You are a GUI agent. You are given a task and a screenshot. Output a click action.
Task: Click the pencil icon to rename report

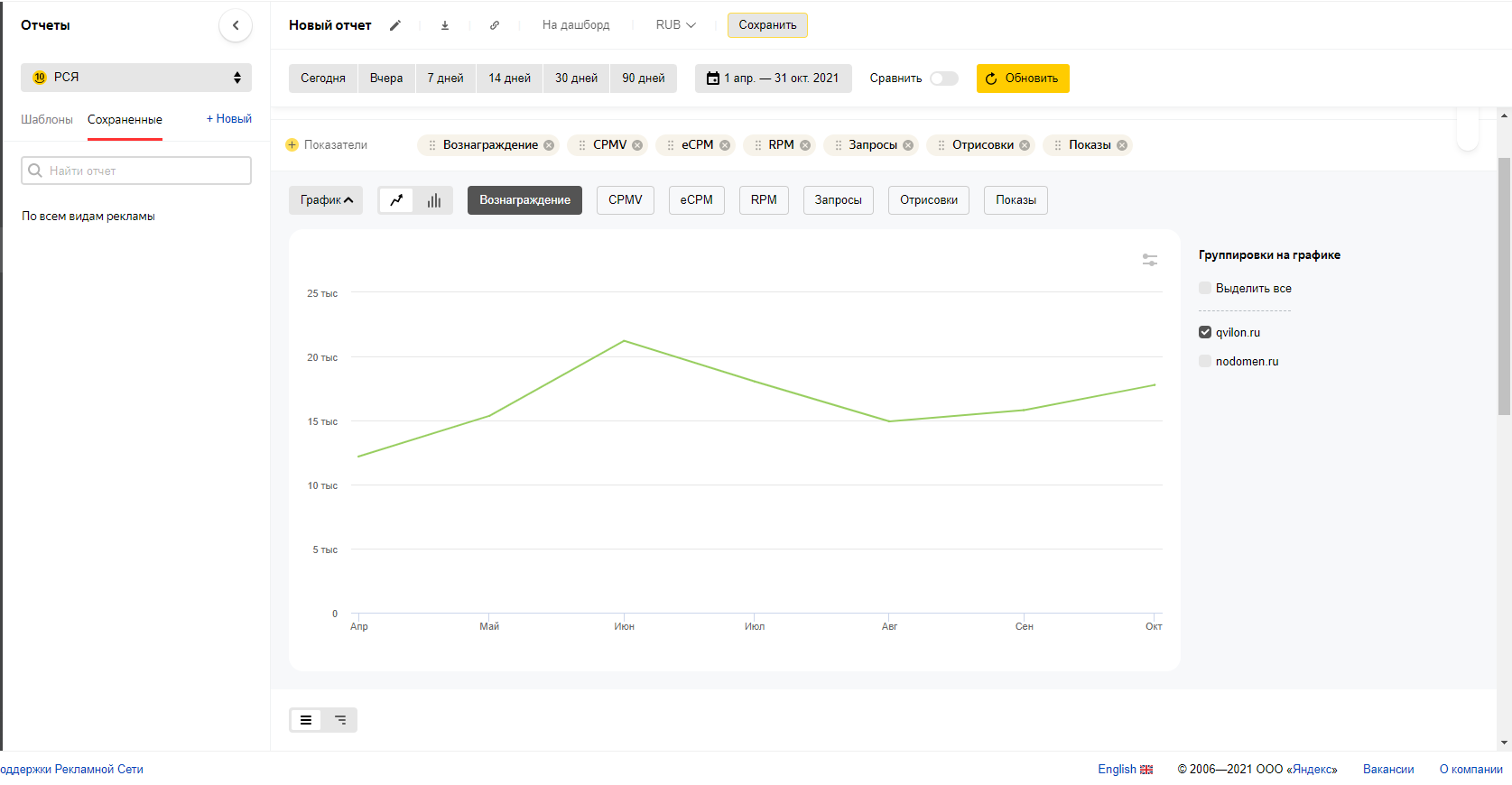coord(395,25)
